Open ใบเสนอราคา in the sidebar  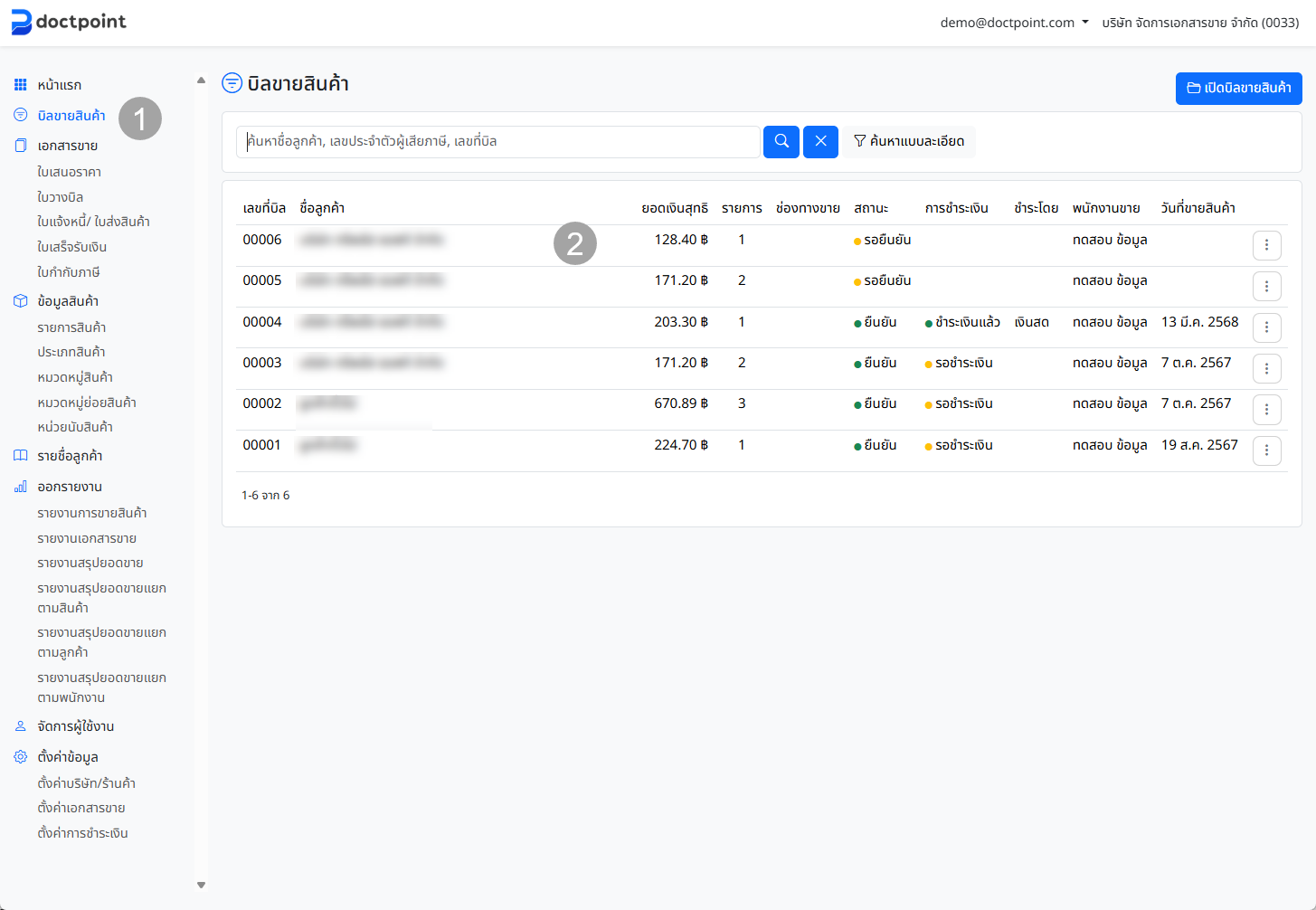[x=69, y=172]
